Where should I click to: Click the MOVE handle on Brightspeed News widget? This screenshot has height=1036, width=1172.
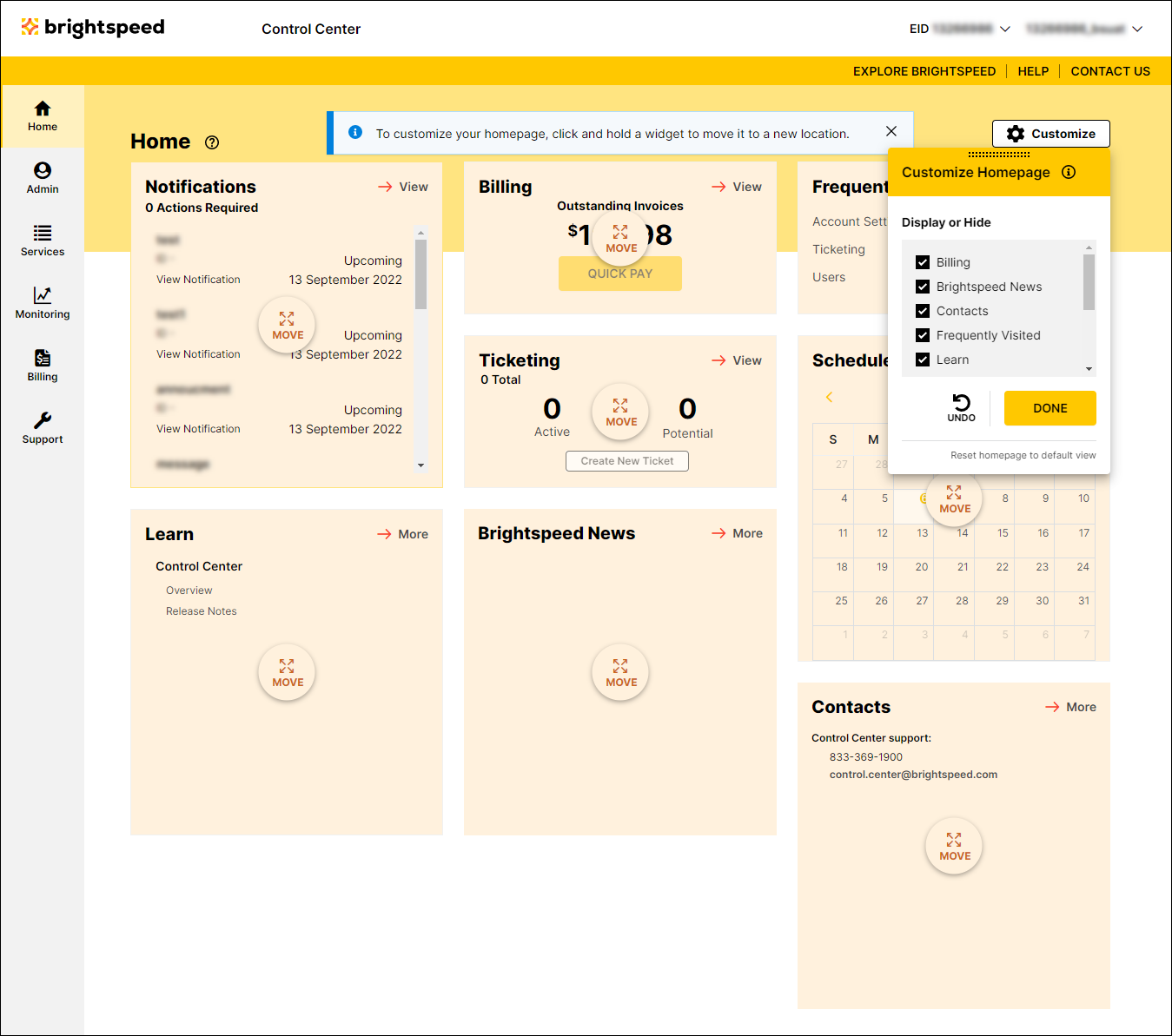click(x=620, y=672)
